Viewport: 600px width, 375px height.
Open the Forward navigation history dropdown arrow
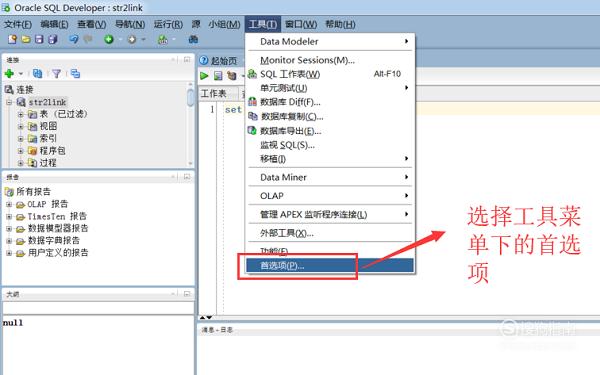point(143,39)
